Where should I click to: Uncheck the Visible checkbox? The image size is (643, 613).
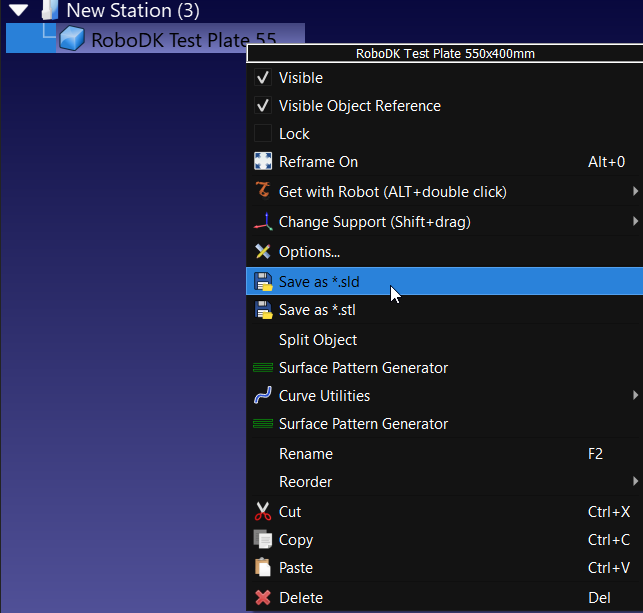click(x=263, y=78)
